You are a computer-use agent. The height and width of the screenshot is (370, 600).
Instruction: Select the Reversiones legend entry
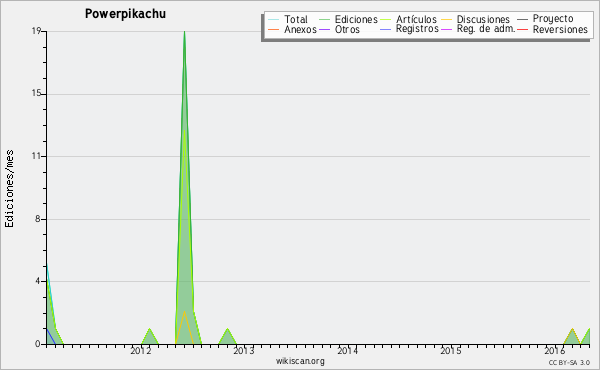coord(552,29)
